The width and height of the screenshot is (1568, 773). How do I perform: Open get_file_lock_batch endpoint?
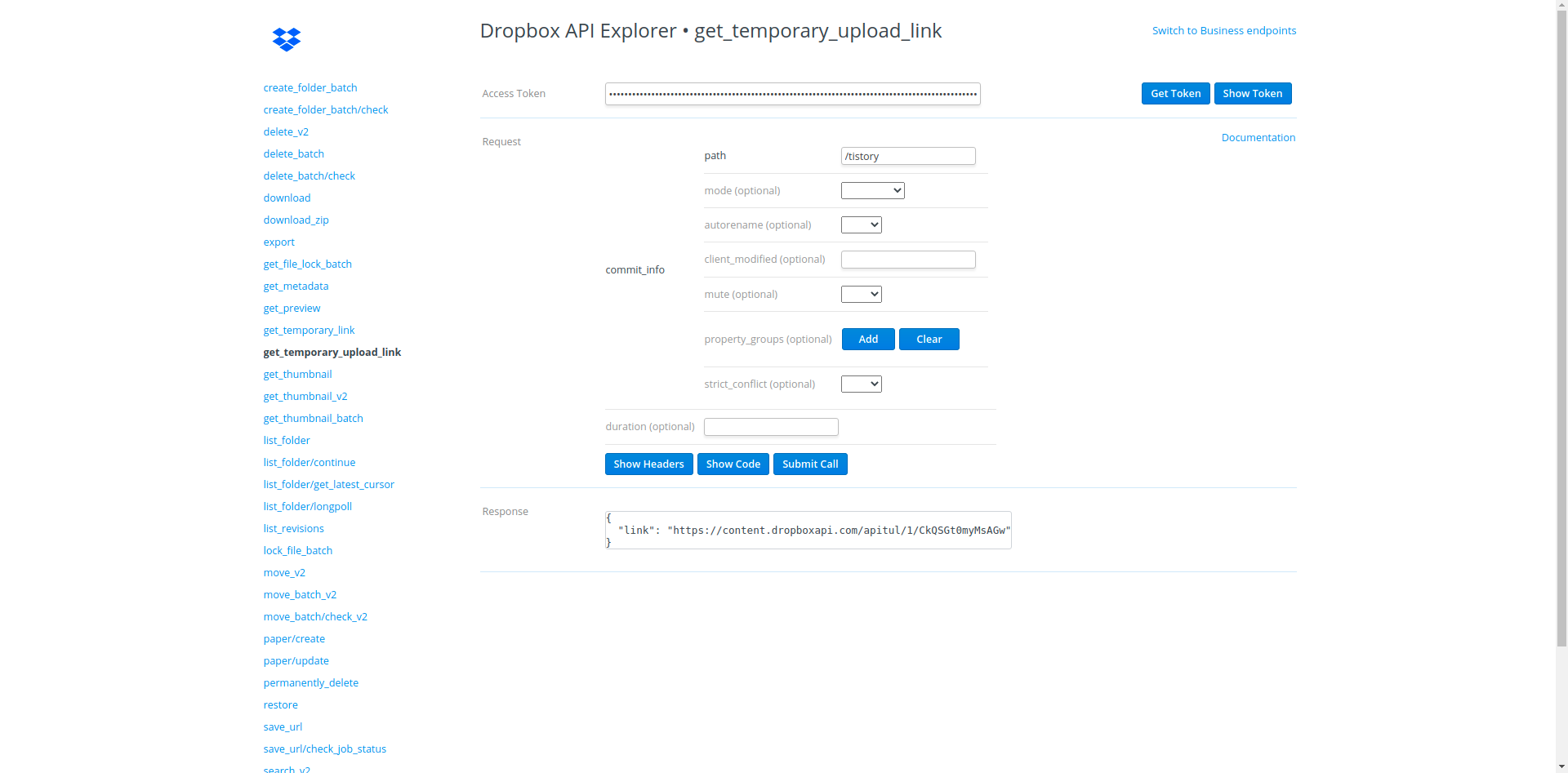307,264
